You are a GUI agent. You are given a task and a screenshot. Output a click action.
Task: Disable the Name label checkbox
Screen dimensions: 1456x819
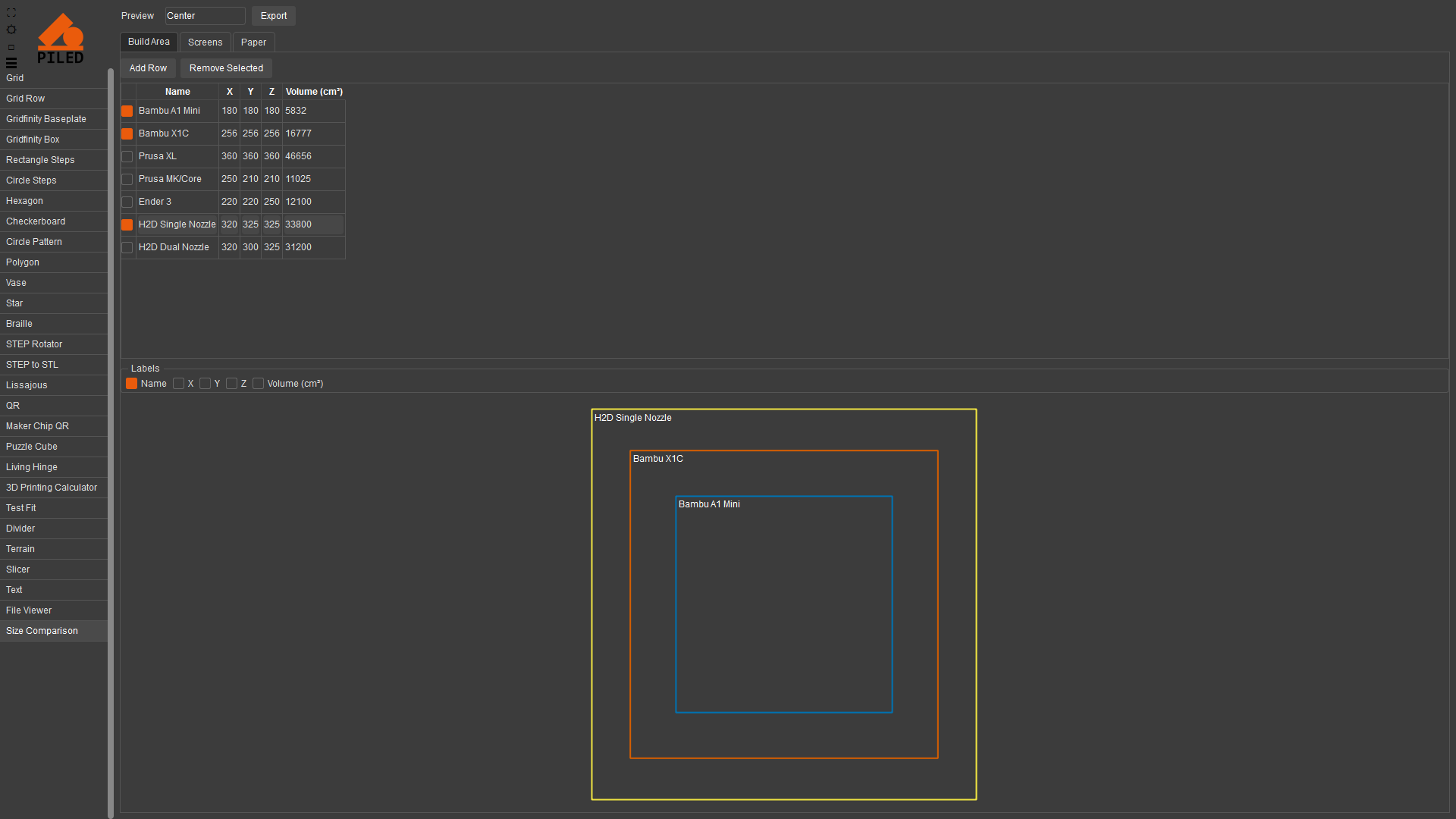[132, 384]
